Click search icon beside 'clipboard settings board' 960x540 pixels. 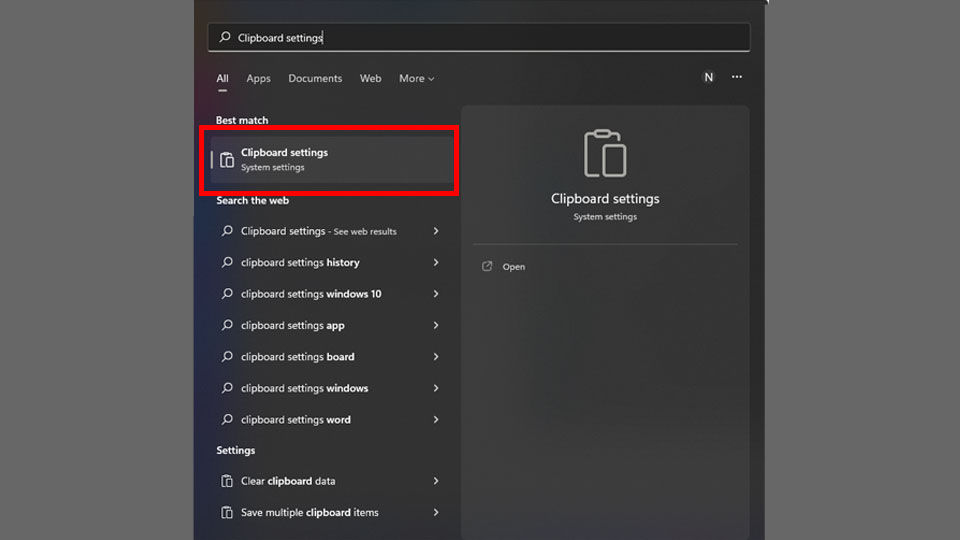[227, 356]
